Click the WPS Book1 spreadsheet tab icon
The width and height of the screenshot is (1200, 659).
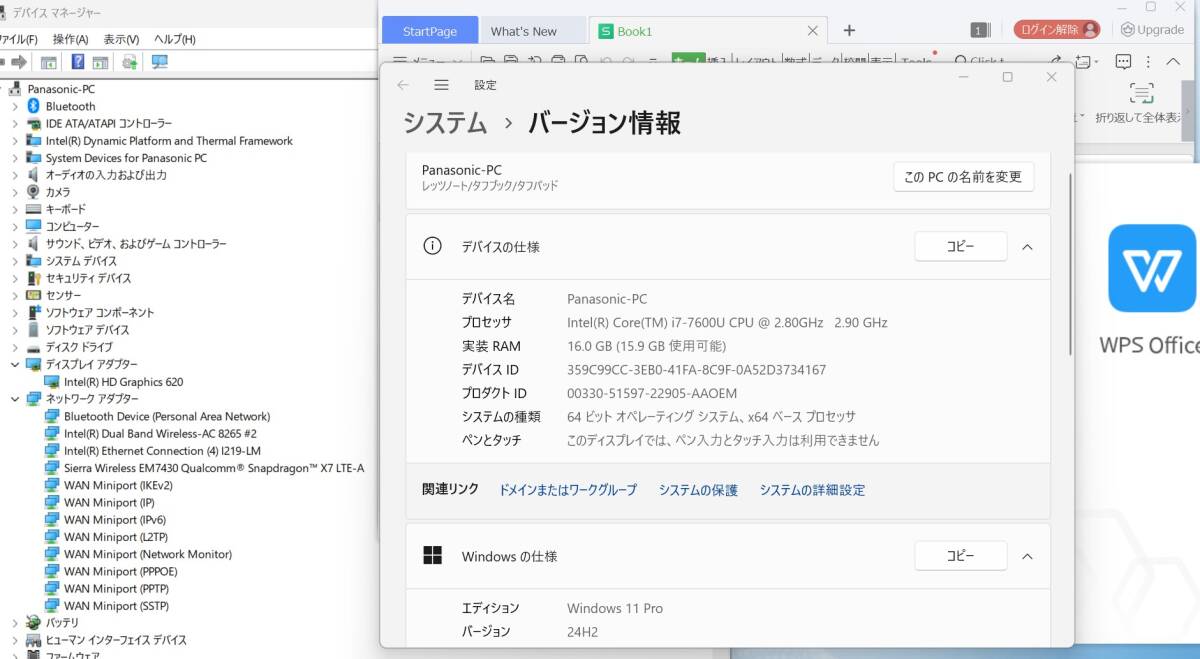[605, 31]
